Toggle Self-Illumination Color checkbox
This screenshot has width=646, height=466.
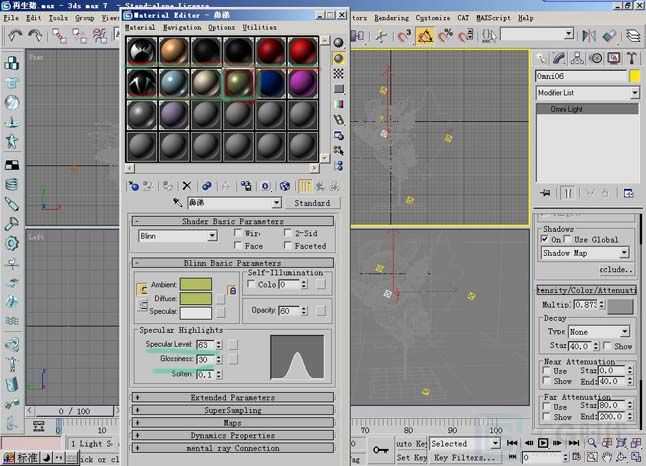coord(251,284)
